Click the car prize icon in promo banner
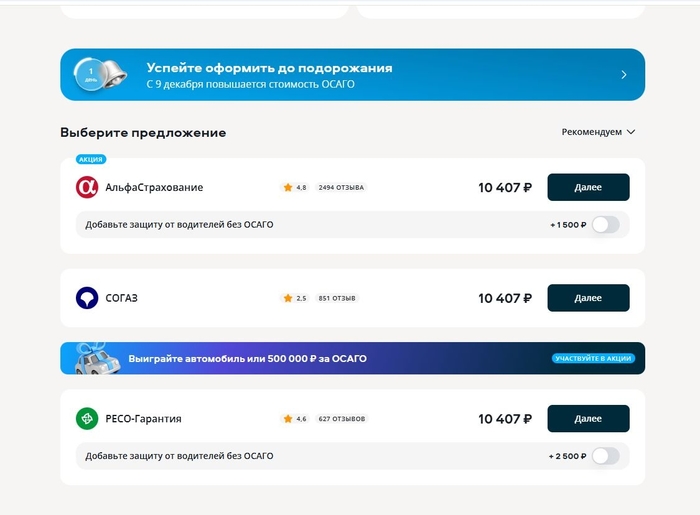Image resolution: width=700 pixels, height=515 pixels. pos(96,358)
